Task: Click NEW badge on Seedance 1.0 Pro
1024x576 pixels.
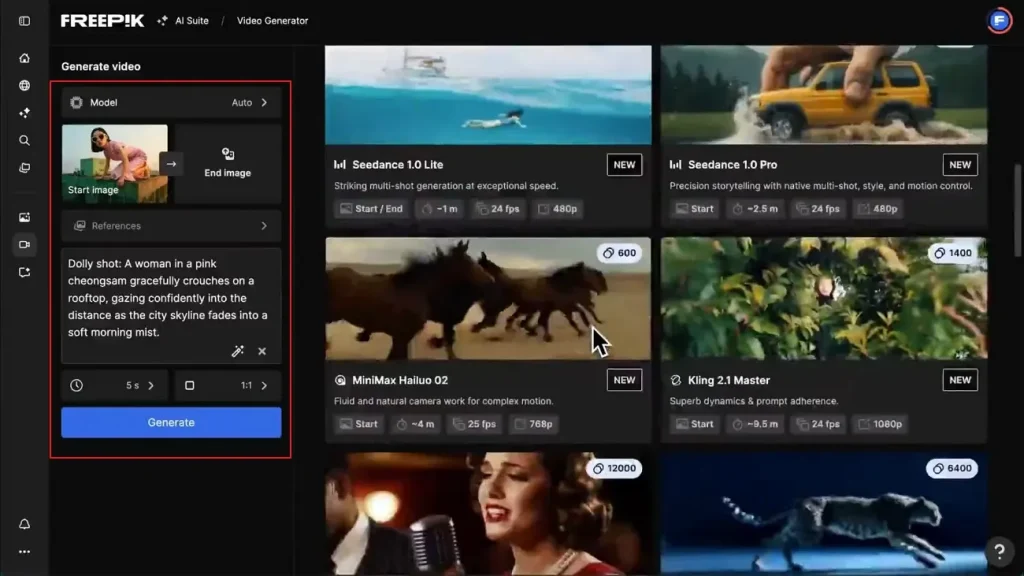Action: point(960,165)
